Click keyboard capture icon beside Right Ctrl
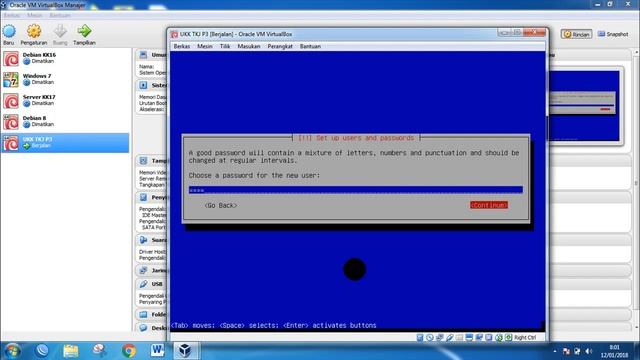The image size is (640, 360). click(x=508, y=338)
